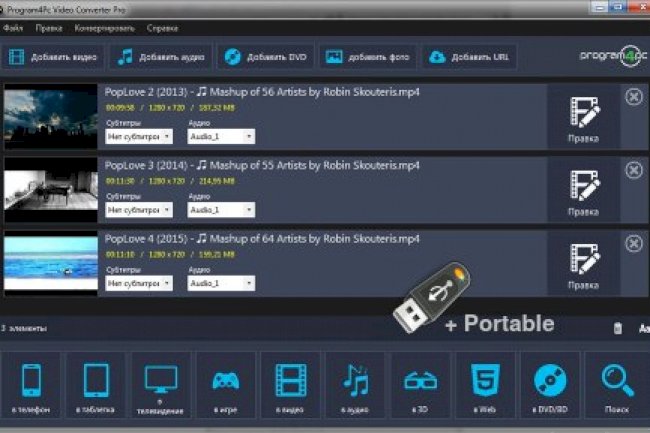
Task: Remove PopLove 4 (2015) from the list
Action: pos(634,243)
